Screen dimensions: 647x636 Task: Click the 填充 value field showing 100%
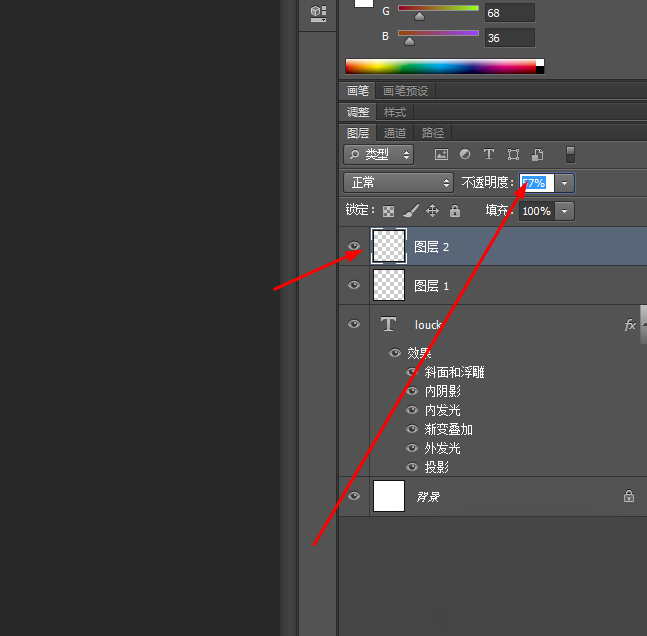[536, 211]
